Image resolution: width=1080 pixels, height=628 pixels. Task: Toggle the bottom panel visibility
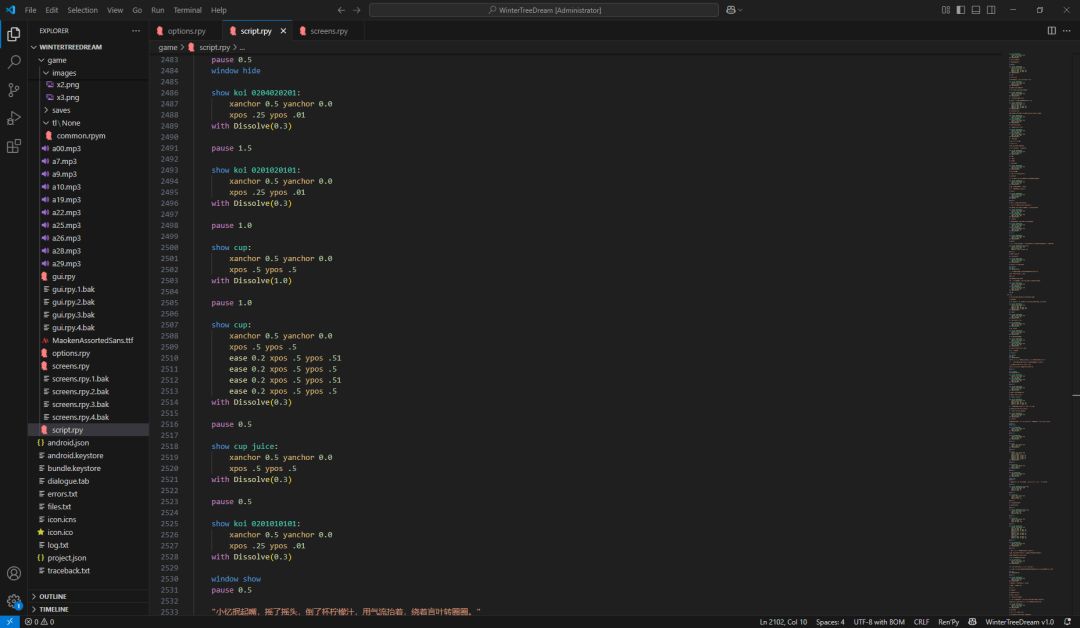point(976,10)
